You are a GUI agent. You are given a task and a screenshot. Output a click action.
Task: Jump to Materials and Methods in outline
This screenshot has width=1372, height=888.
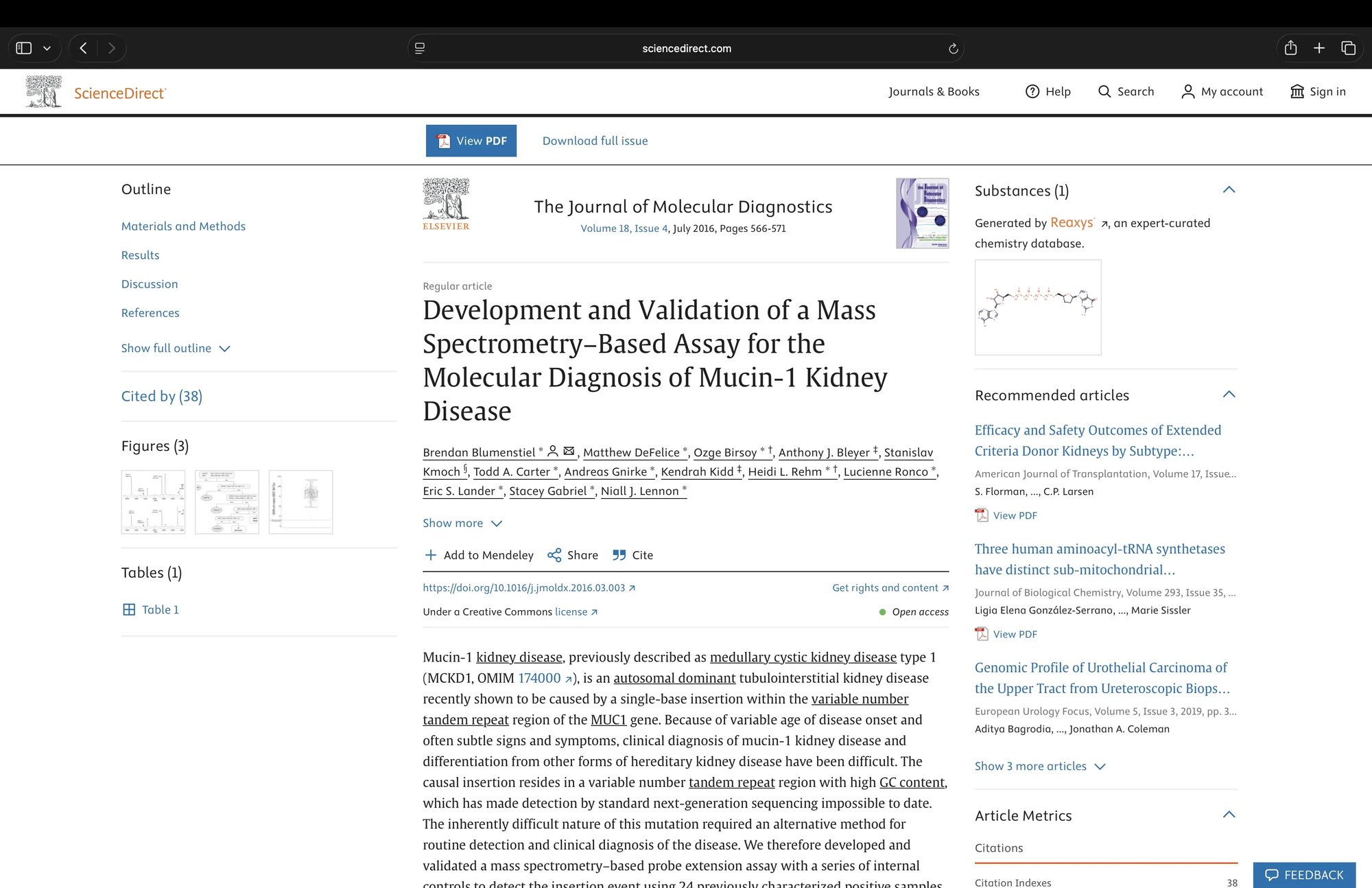click(183, 226)
